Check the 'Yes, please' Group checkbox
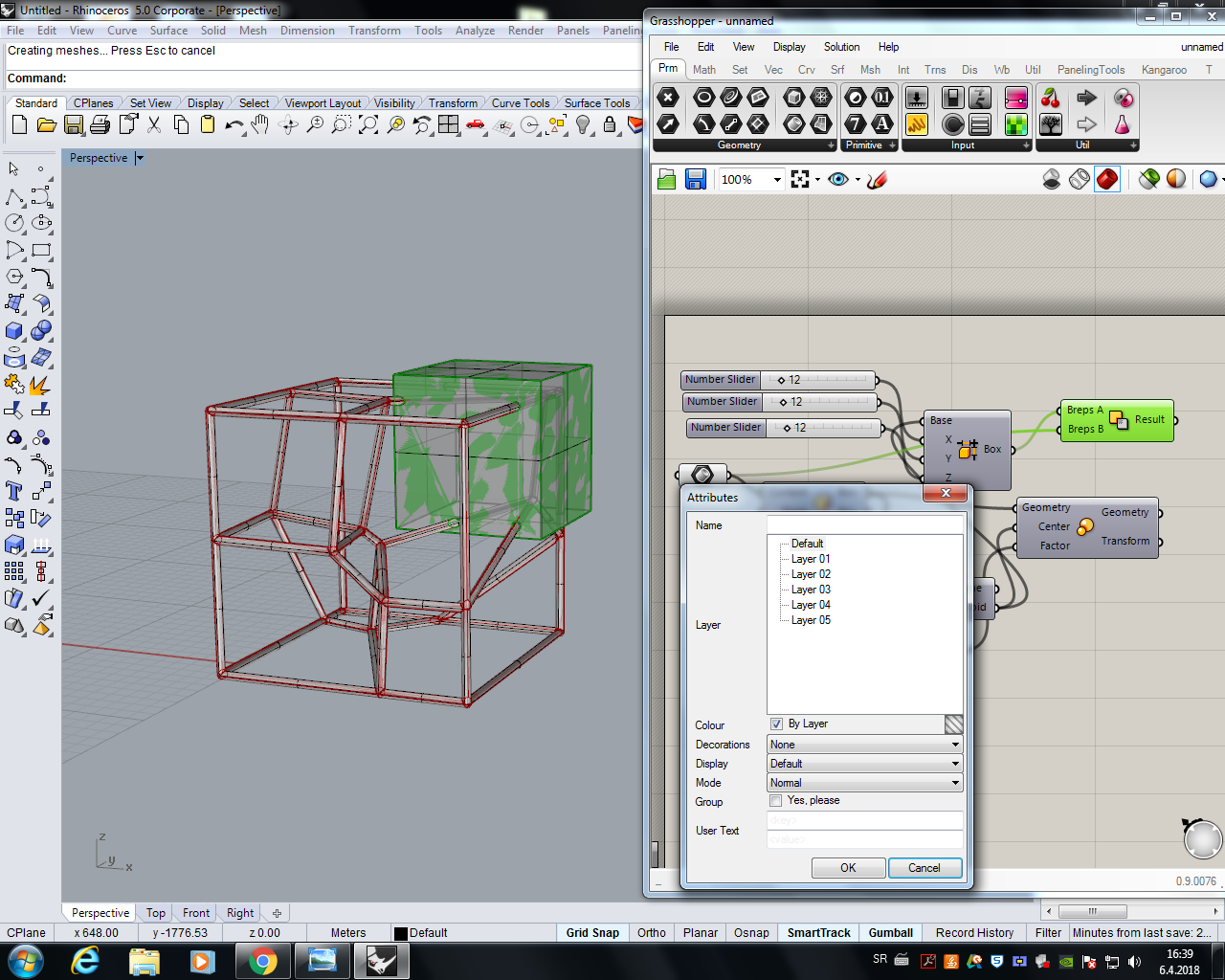This screenshot has height=980, width=1225. (x=776, y=801)
